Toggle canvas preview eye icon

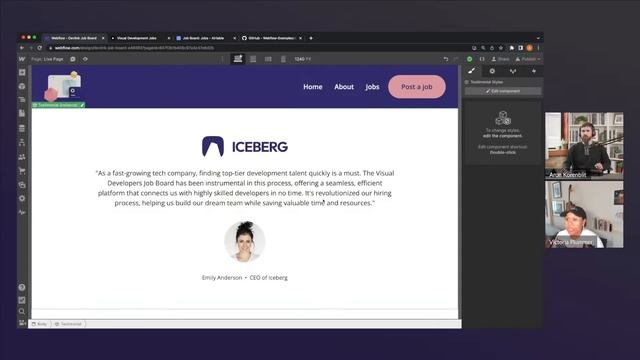[85, 59]
